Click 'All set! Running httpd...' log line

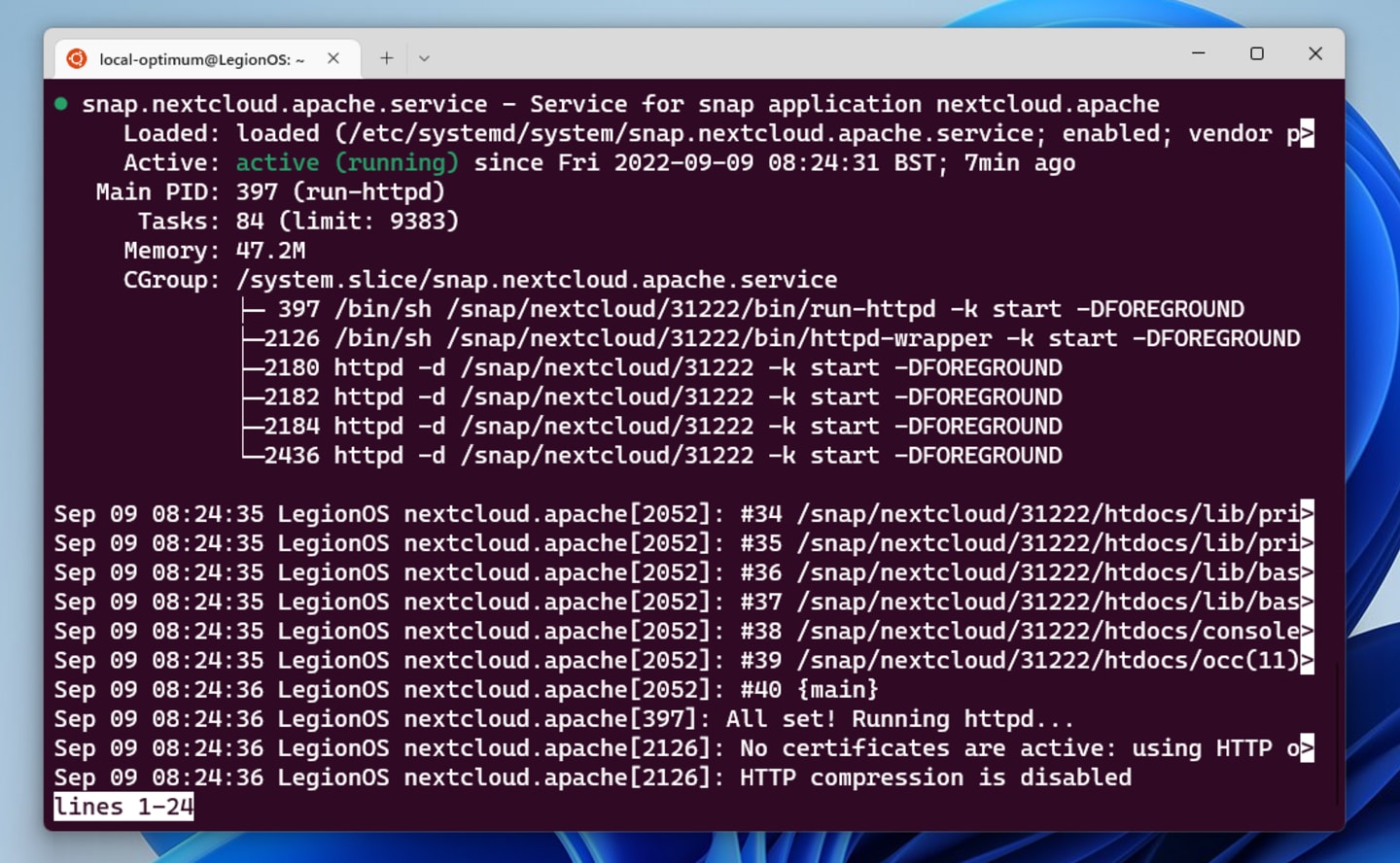(564, 718)
